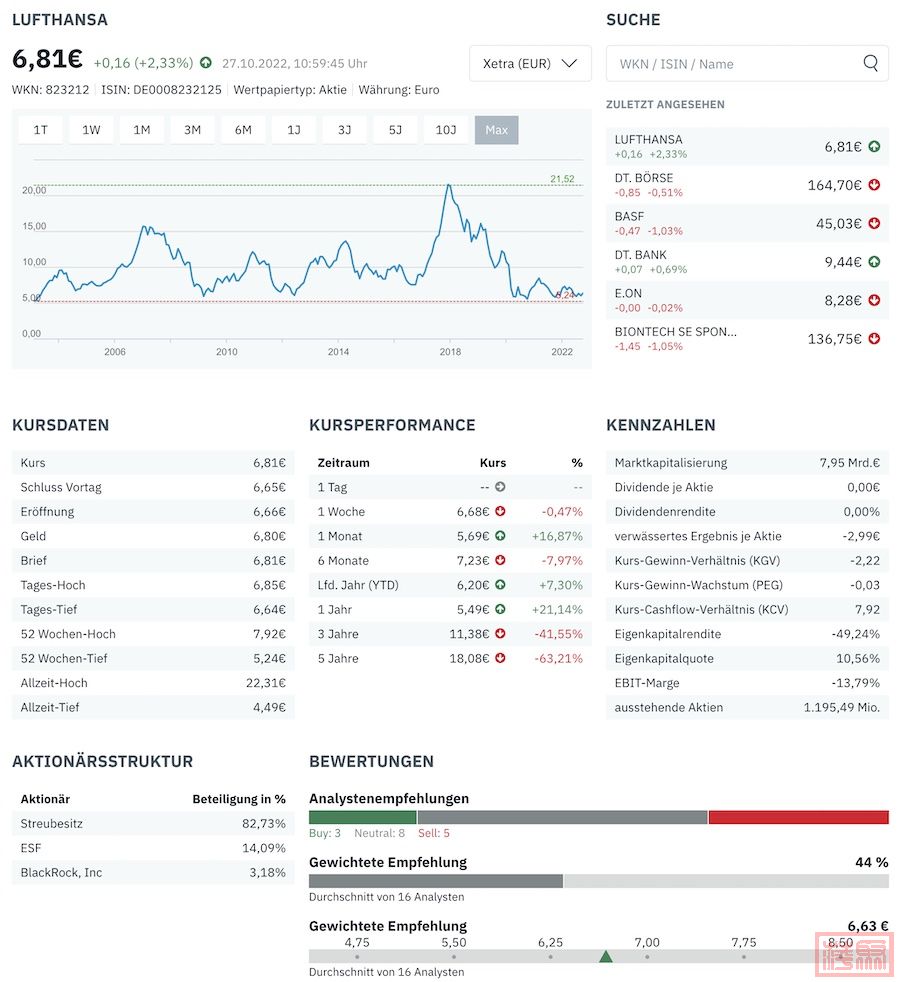This screenshot has height=982, width=900.
Task: Click the red arrow icon in 1 Woche row
Action: (500, 511)
